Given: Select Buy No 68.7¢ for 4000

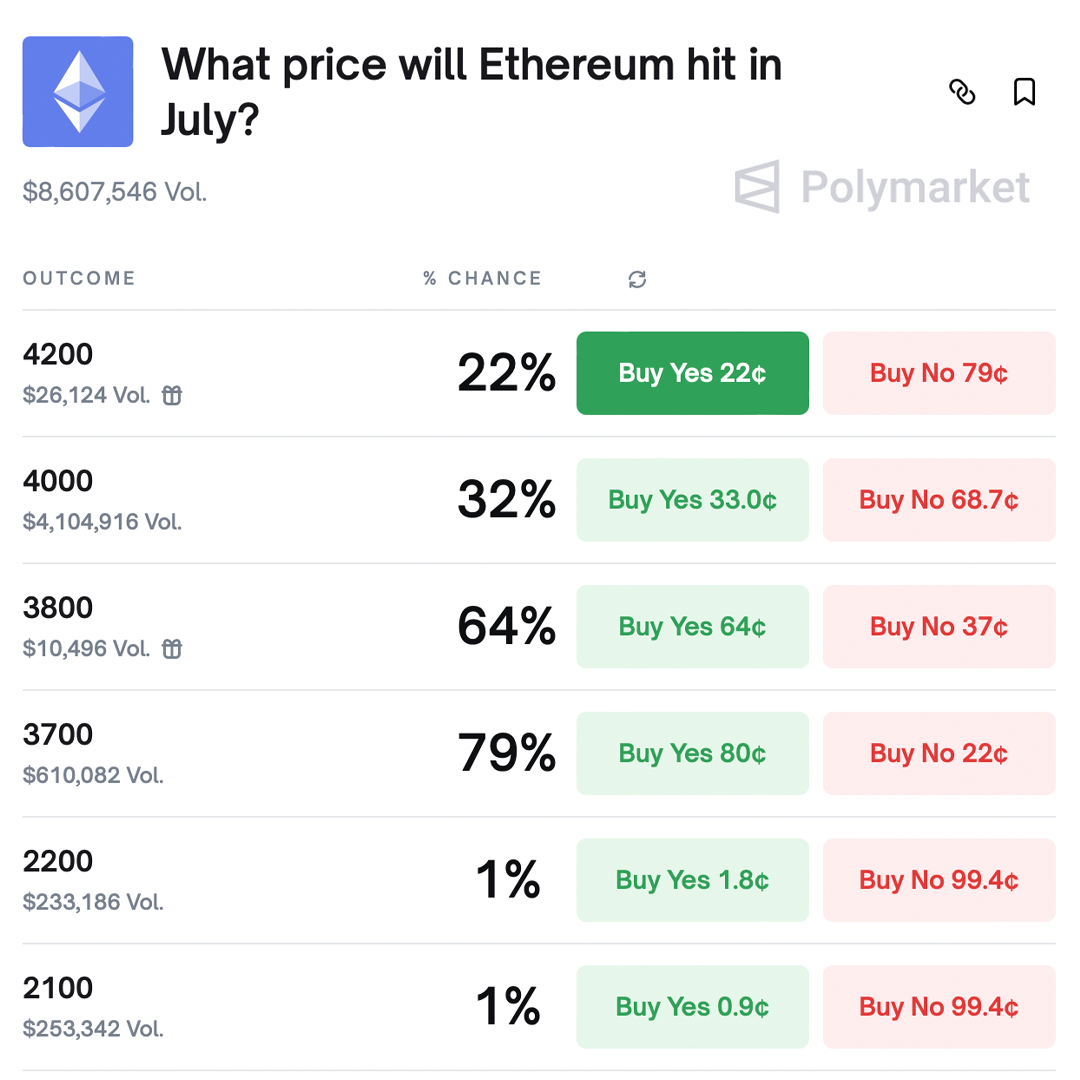Looking at the screenshot, I should pos(939,500).
